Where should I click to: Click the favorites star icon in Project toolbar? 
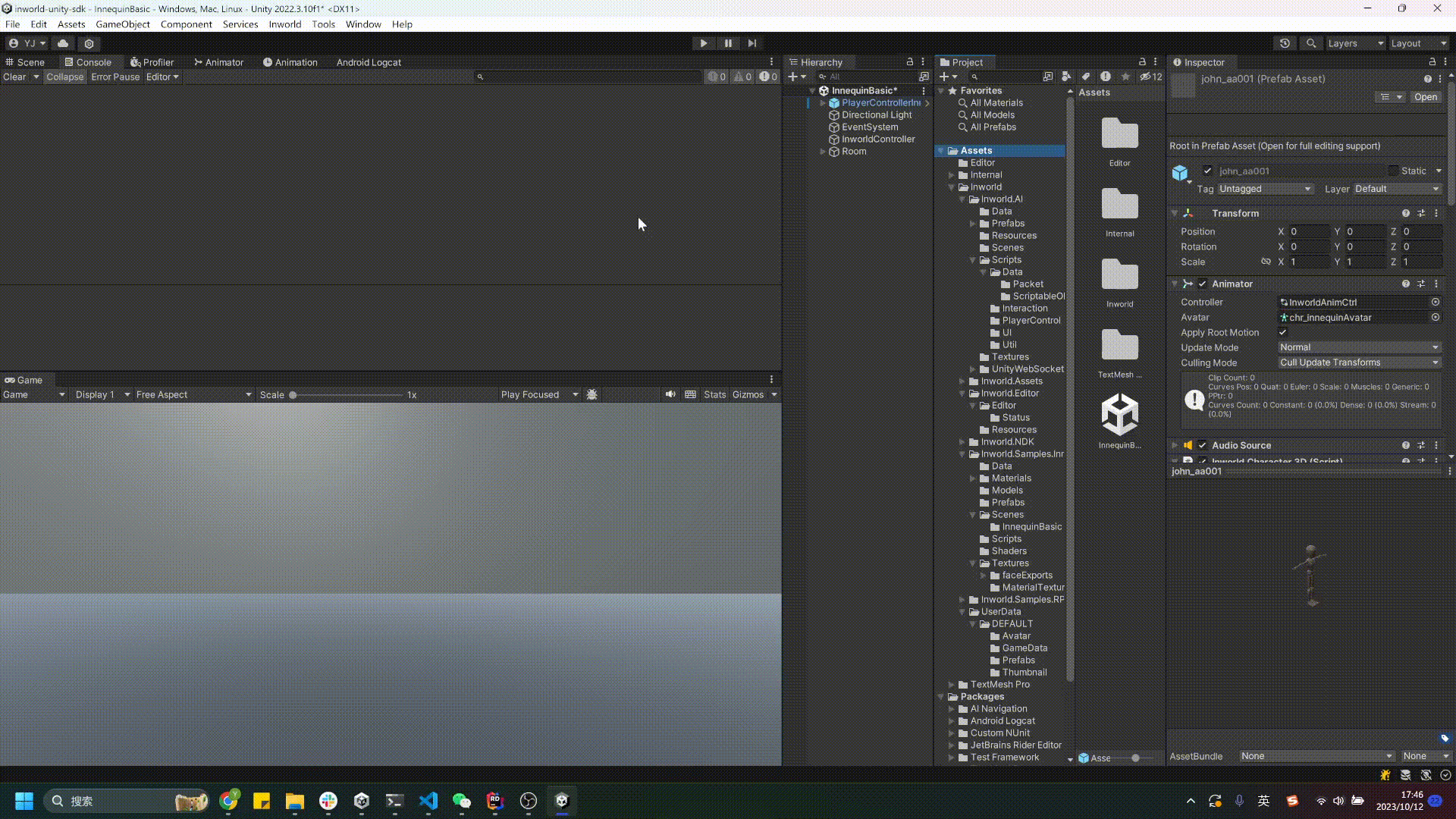pos(1125,77)
